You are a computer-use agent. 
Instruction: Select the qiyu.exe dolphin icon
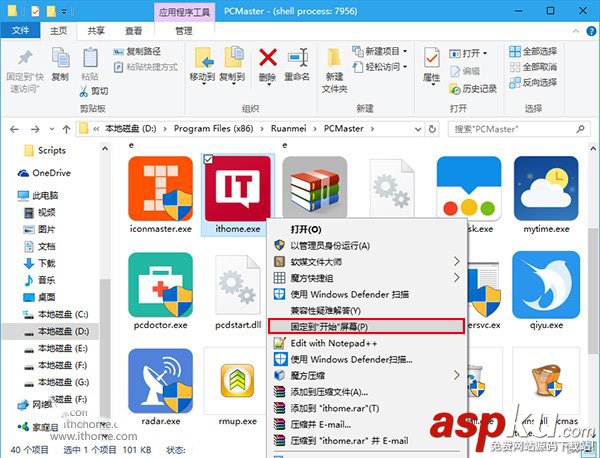[x=546, y=285]
